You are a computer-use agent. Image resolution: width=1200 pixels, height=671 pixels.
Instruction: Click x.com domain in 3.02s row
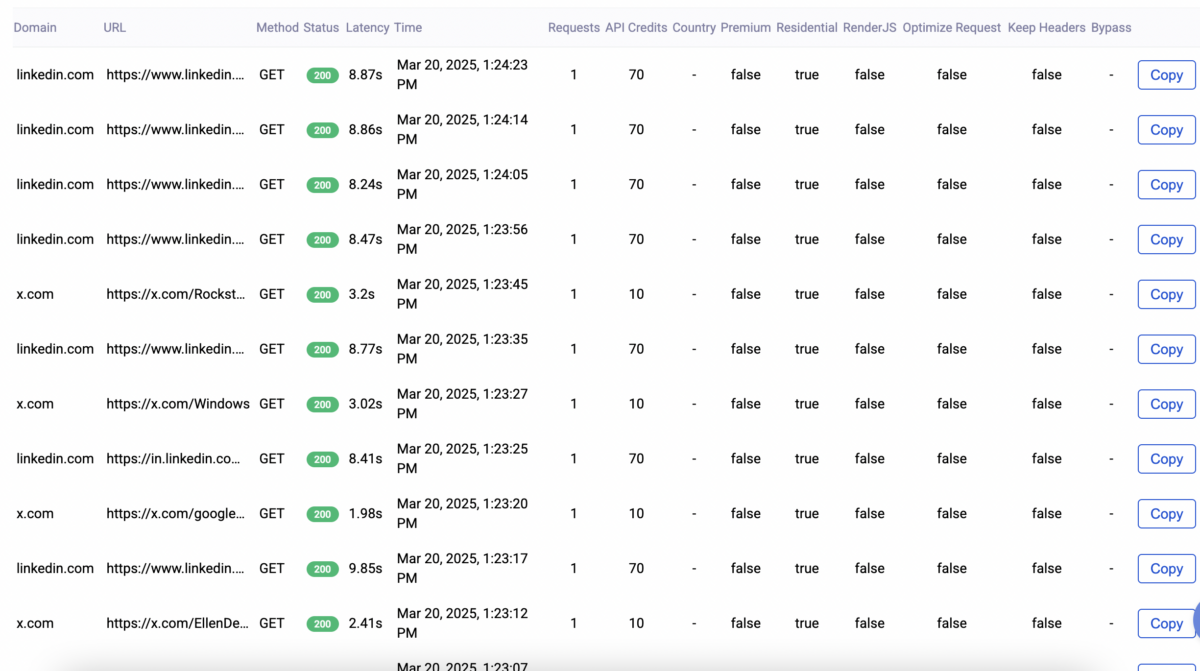tap(35, 404)
